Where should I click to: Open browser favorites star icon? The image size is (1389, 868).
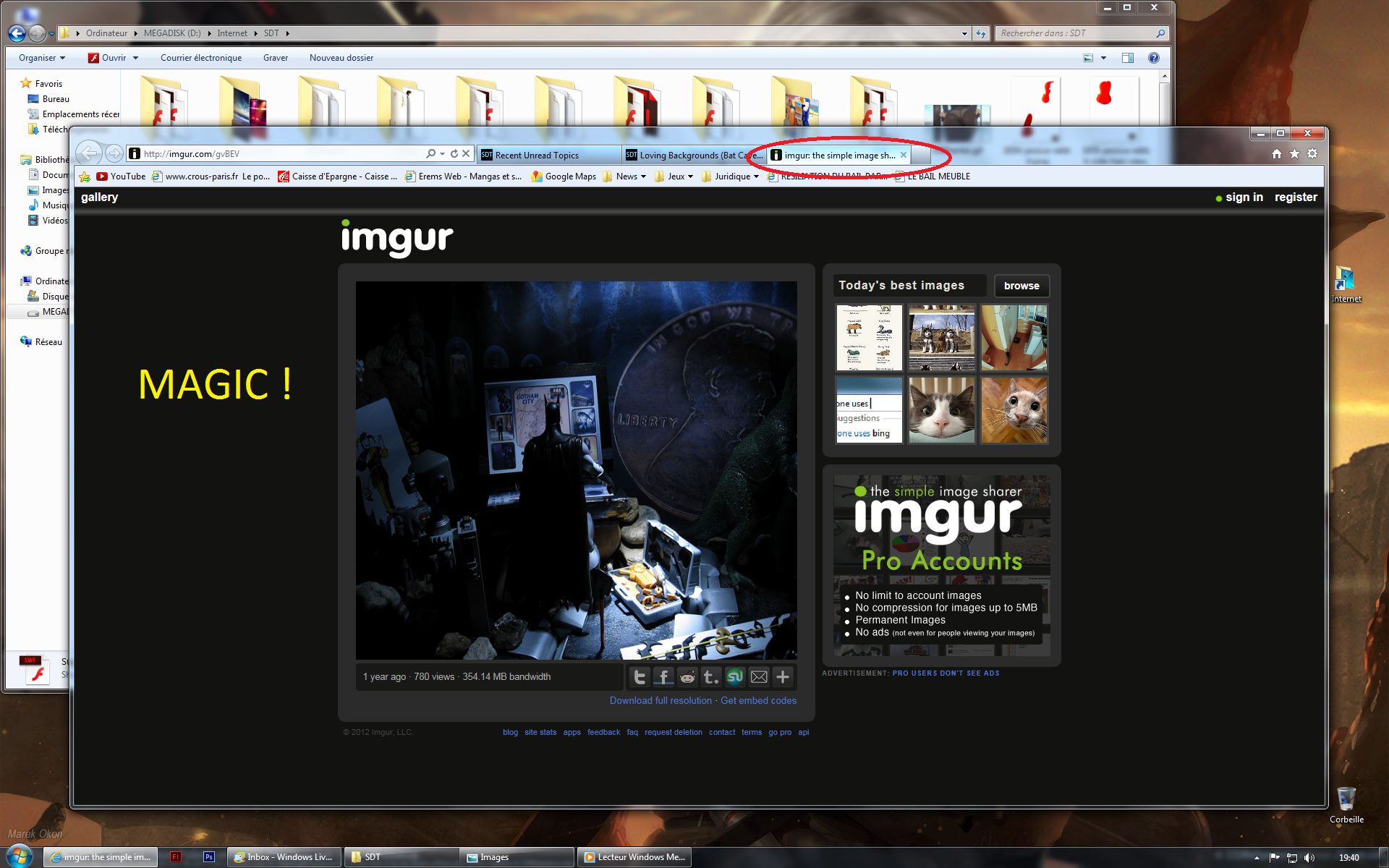click(1295, 153)
